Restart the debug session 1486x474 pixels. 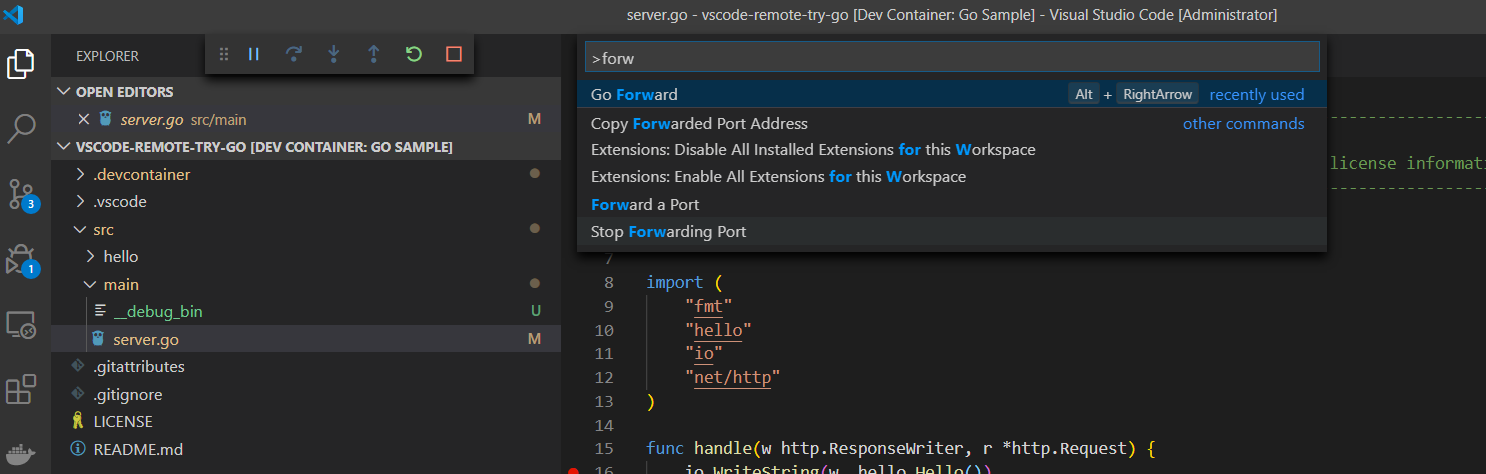pyautogui.click(x=414, y=54)
